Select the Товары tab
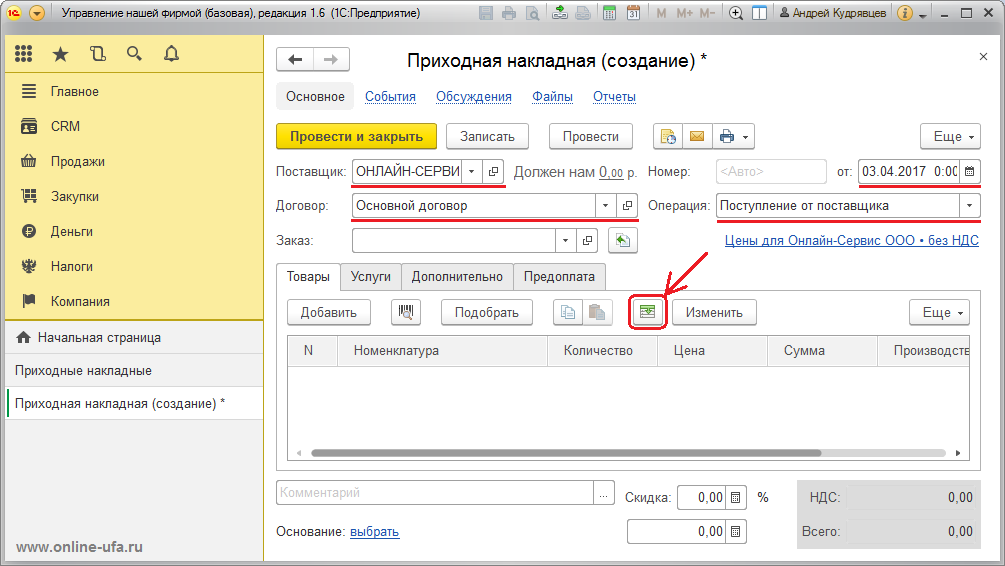 308,276
